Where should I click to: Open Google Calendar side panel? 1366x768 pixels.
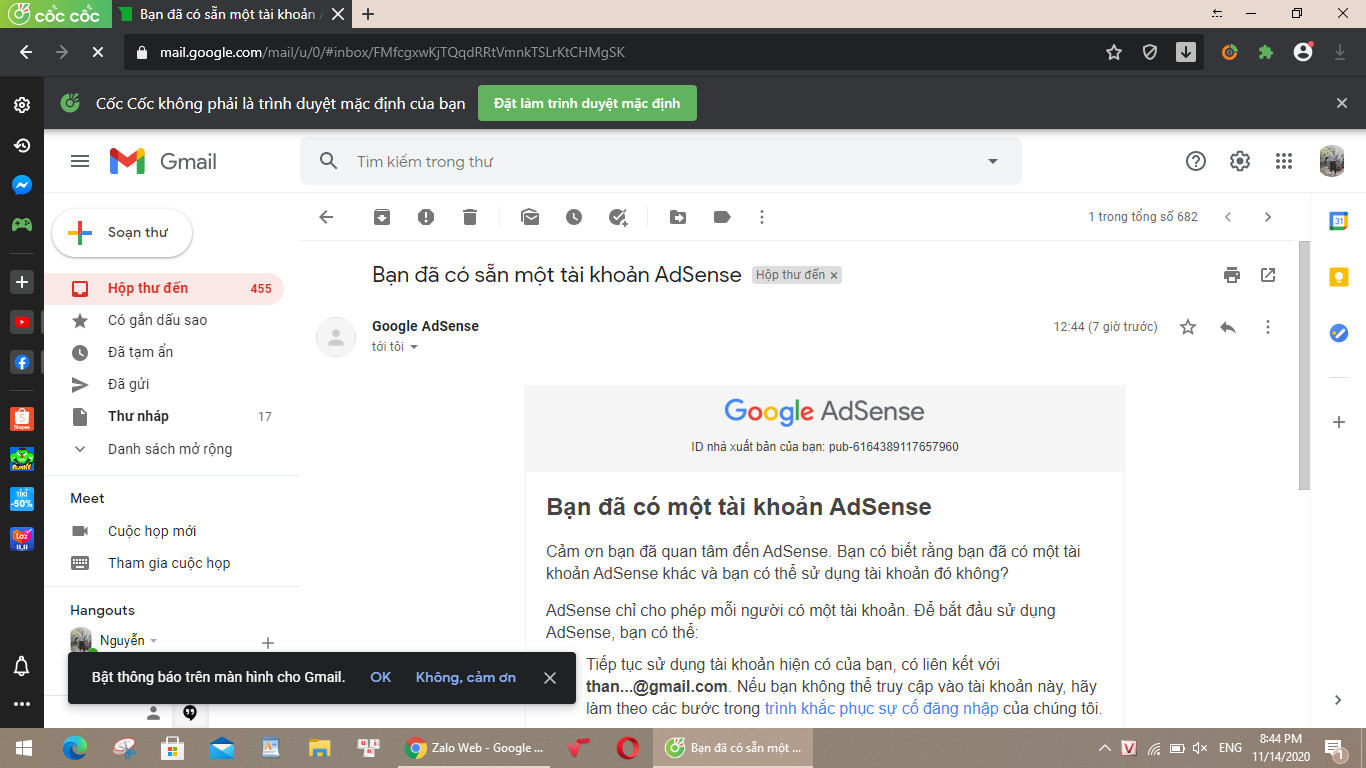click(1339, 221)
